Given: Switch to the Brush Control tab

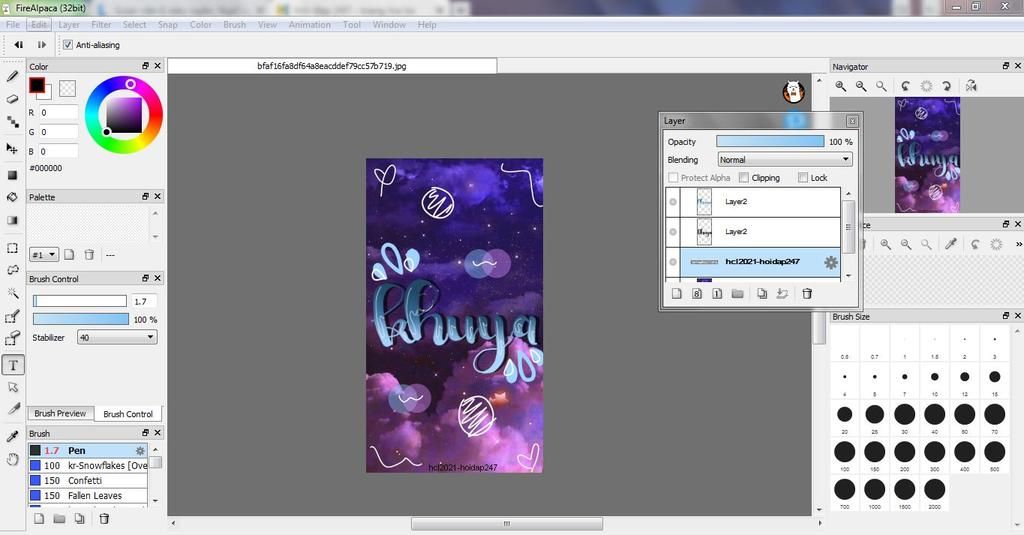Looking at the screenshot, I should [128, 414].
